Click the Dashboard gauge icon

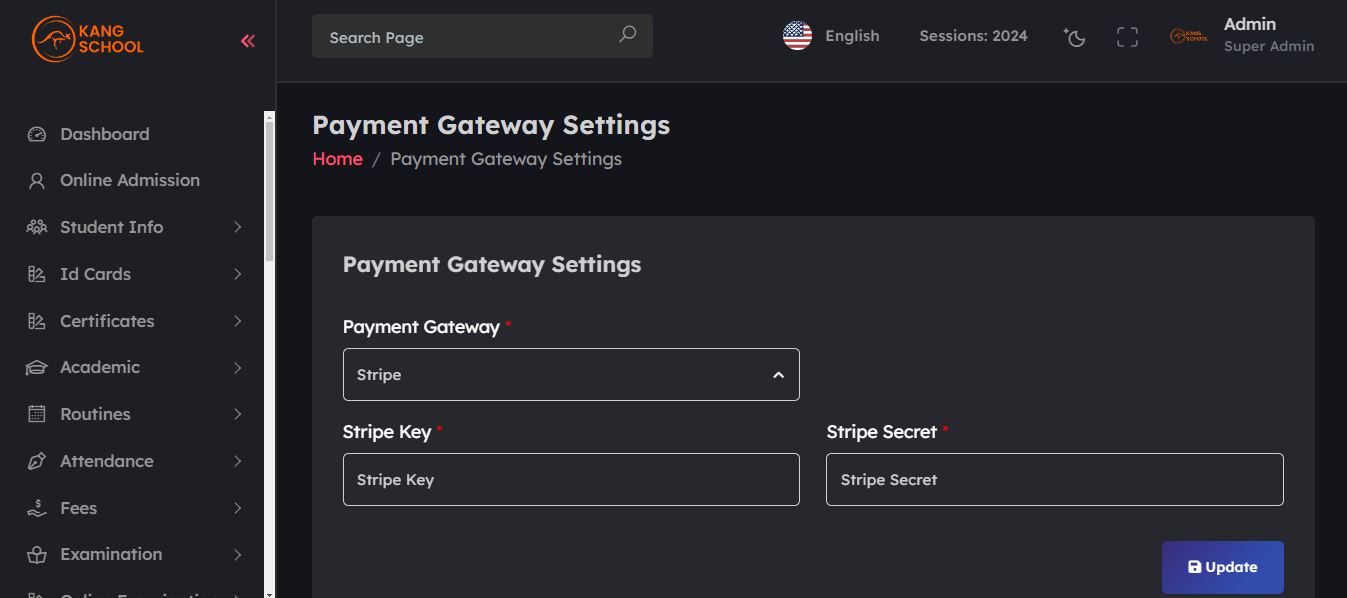coord(37,134)
